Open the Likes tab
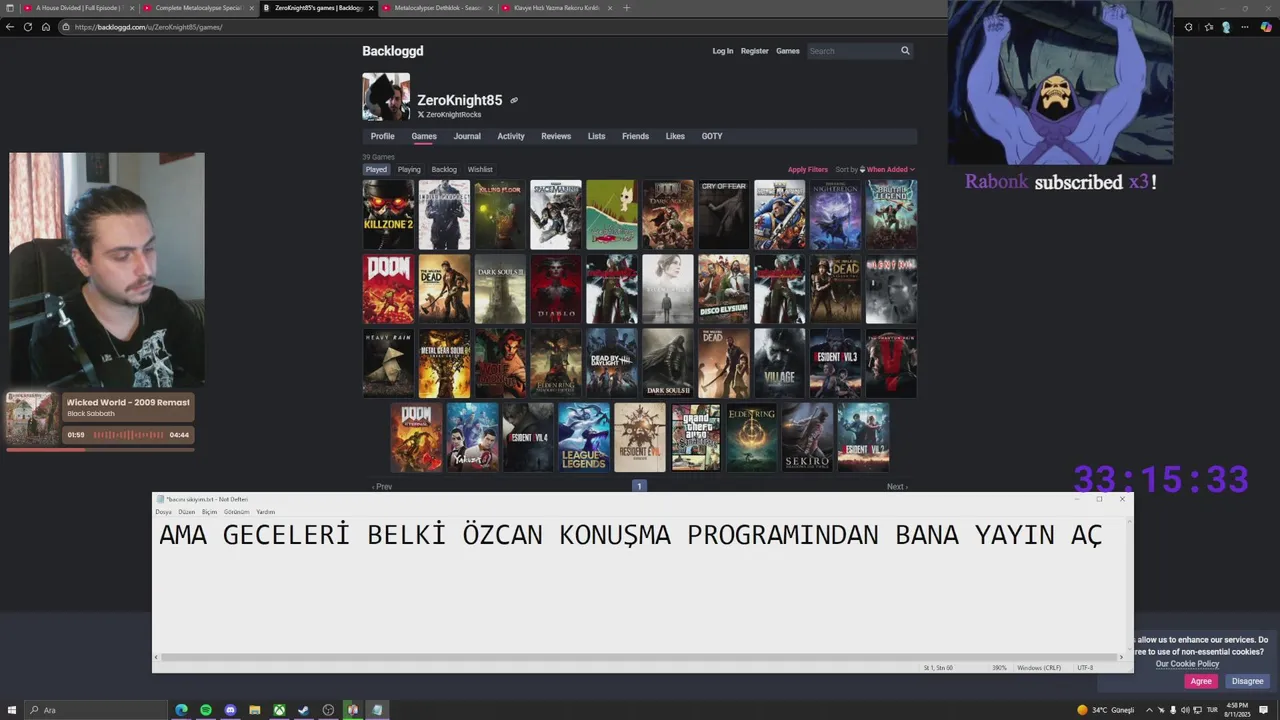Screen dimensions: 1280x720 click(675, 136)
